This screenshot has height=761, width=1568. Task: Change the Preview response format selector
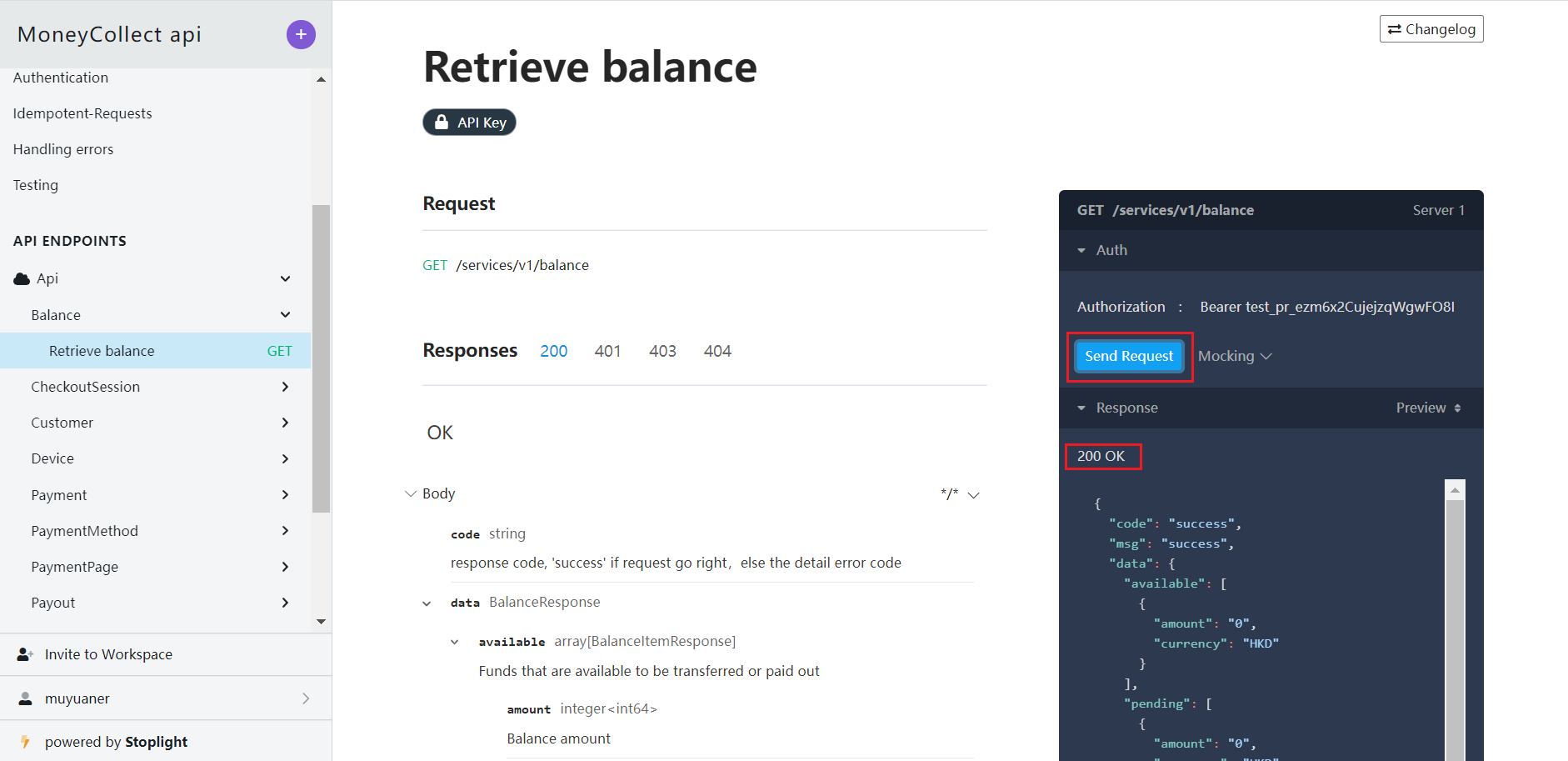pyautogui.click(x=1428, y=408)
